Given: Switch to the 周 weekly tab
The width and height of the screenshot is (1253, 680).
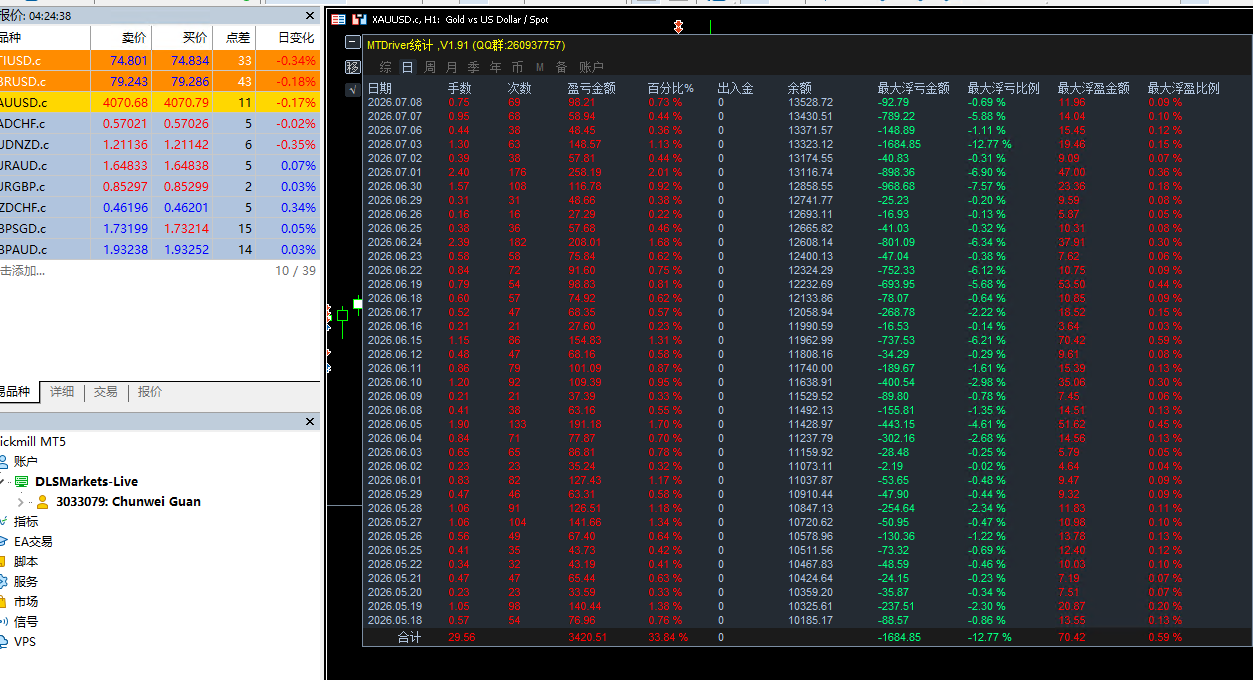Looking at the screenshot, I should [430, 67].
